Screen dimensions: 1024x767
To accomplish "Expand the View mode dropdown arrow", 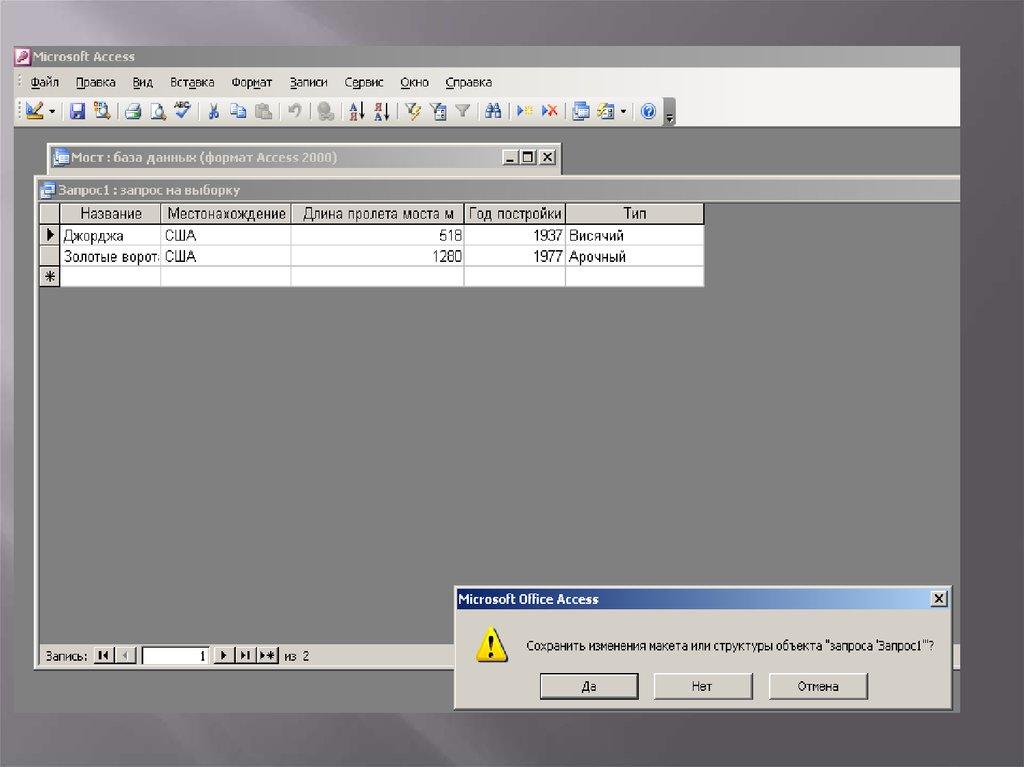I will [52, 112].
